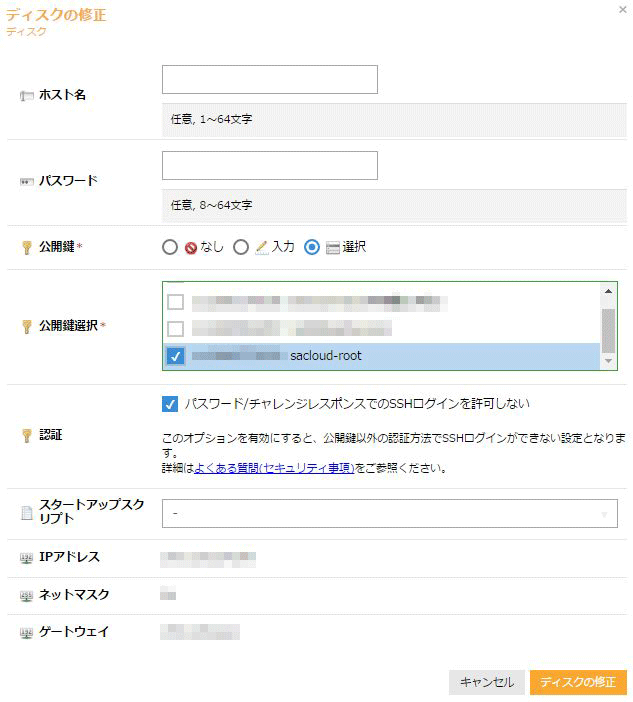
Task: Open the よくある質問 security FAQ link
Action: 274,467
